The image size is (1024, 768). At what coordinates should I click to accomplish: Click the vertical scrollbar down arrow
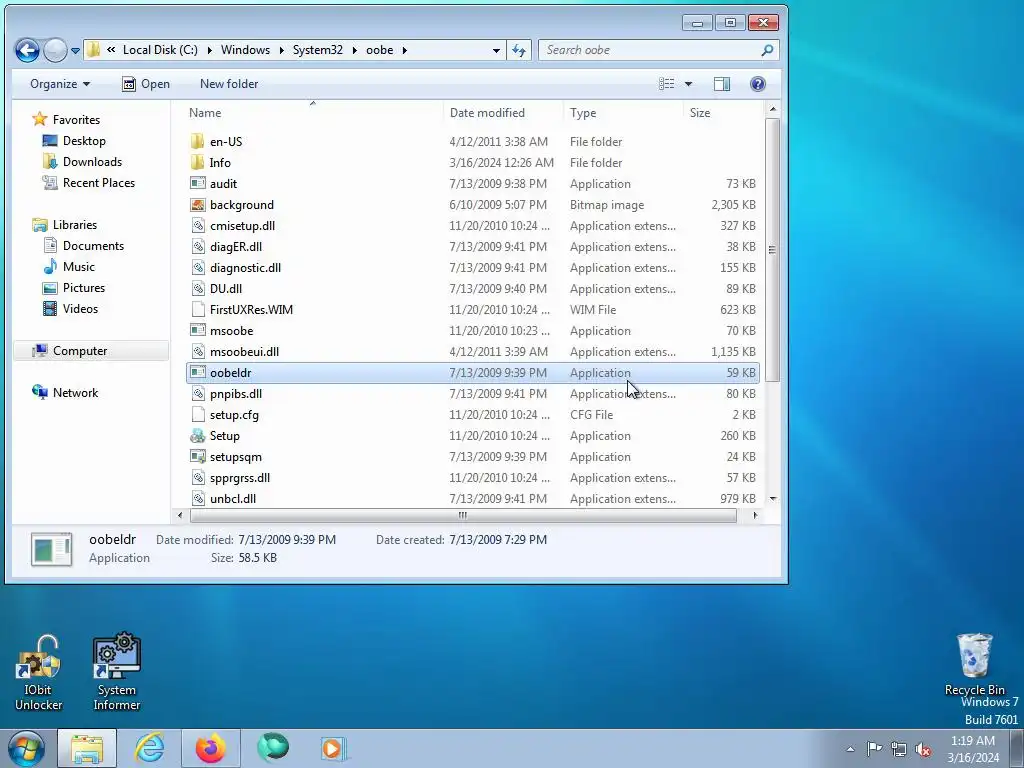click(773, 498)
